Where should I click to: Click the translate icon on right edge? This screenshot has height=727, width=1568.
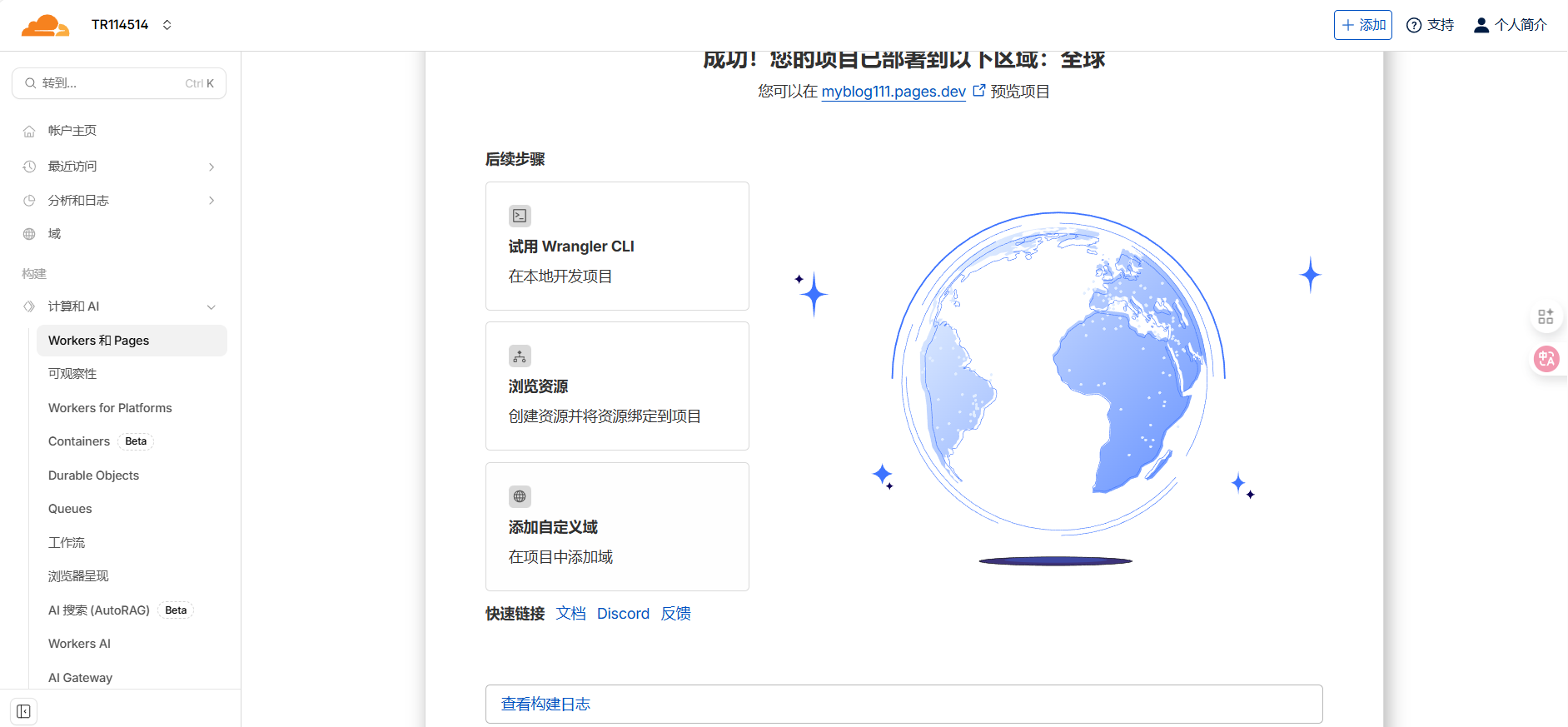[1546, 359]
